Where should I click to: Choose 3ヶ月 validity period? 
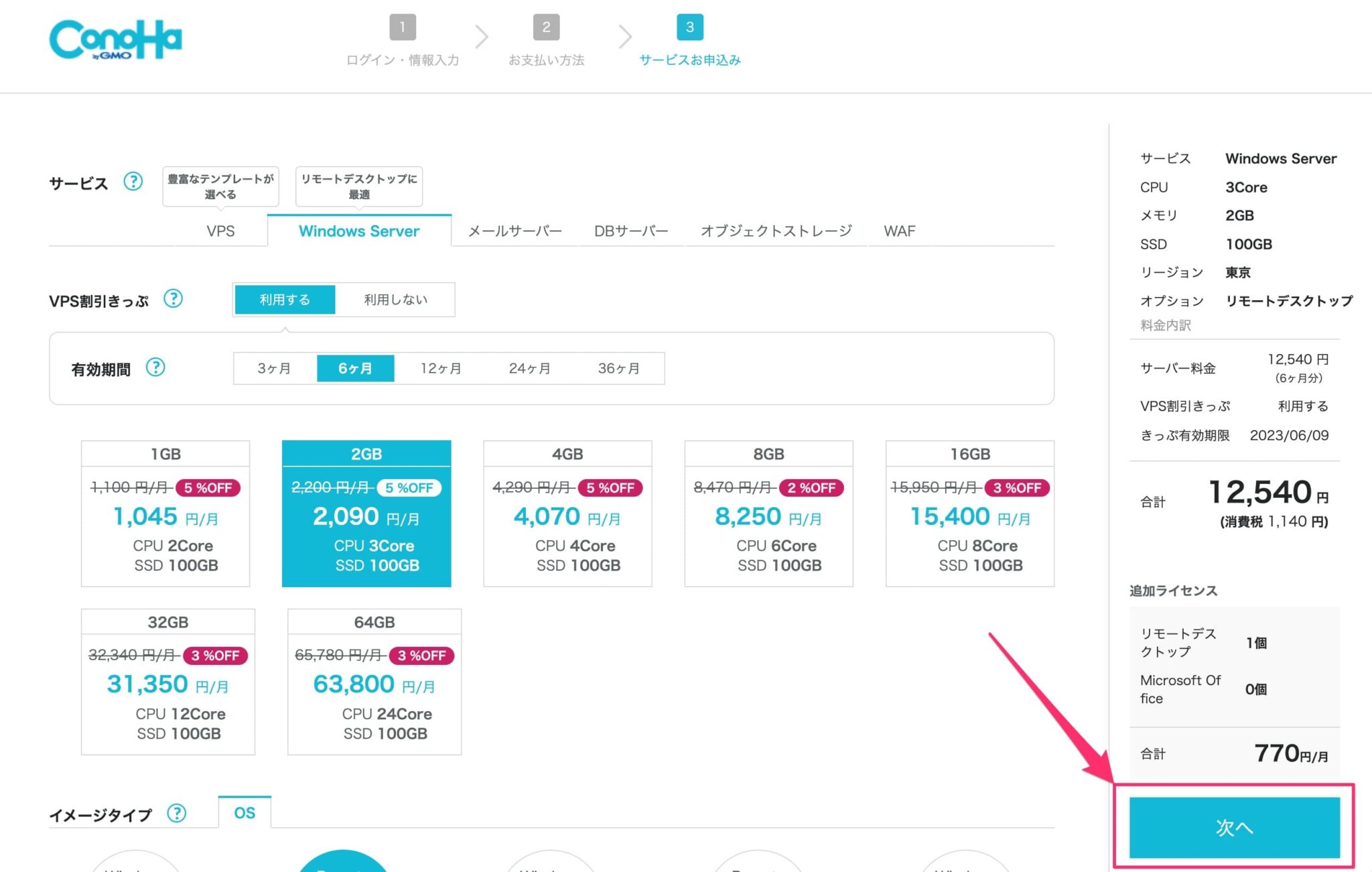click(x=274, y=368)
